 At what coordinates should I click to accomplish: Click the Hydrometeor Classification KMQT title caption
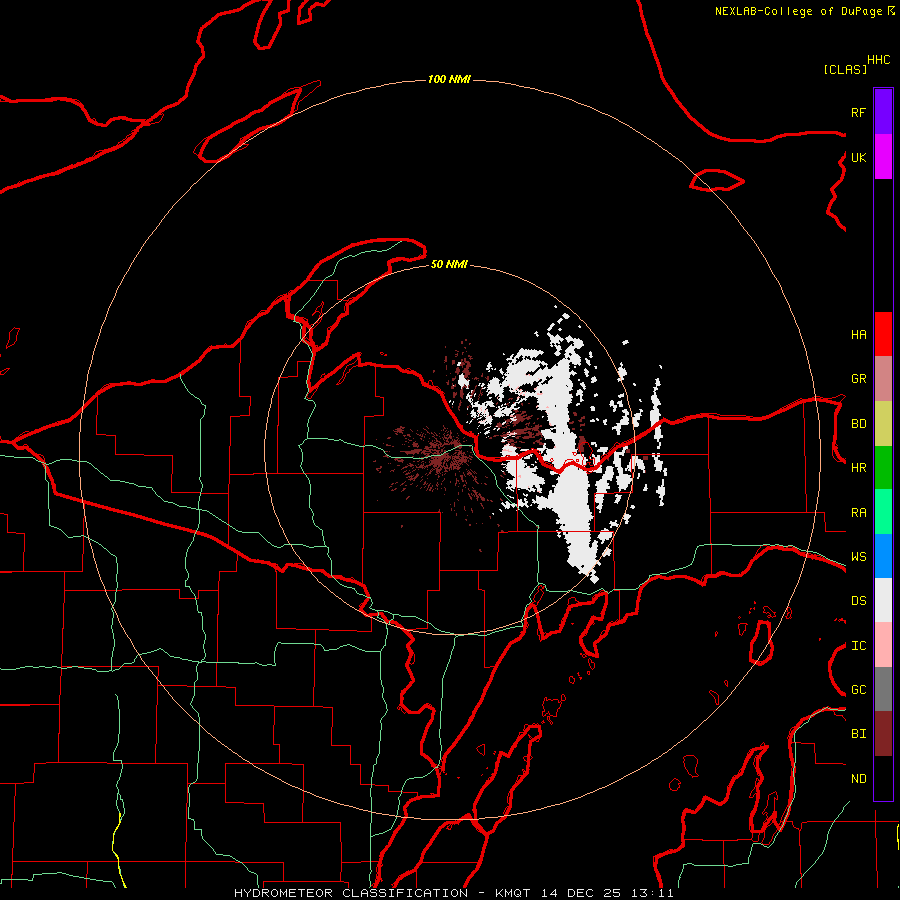[453, 893]
